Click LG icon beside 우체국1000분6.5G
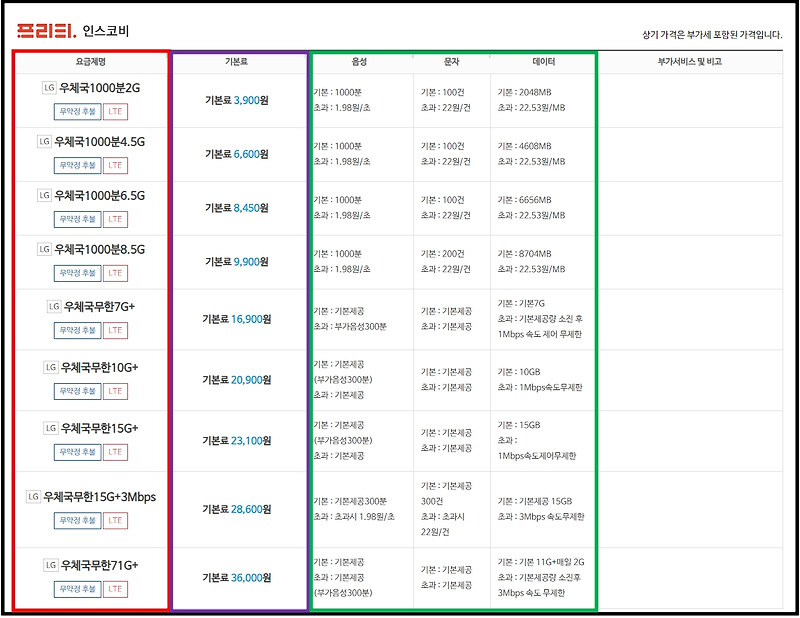Viewport: 800px width, 618px height. point(44,195)
